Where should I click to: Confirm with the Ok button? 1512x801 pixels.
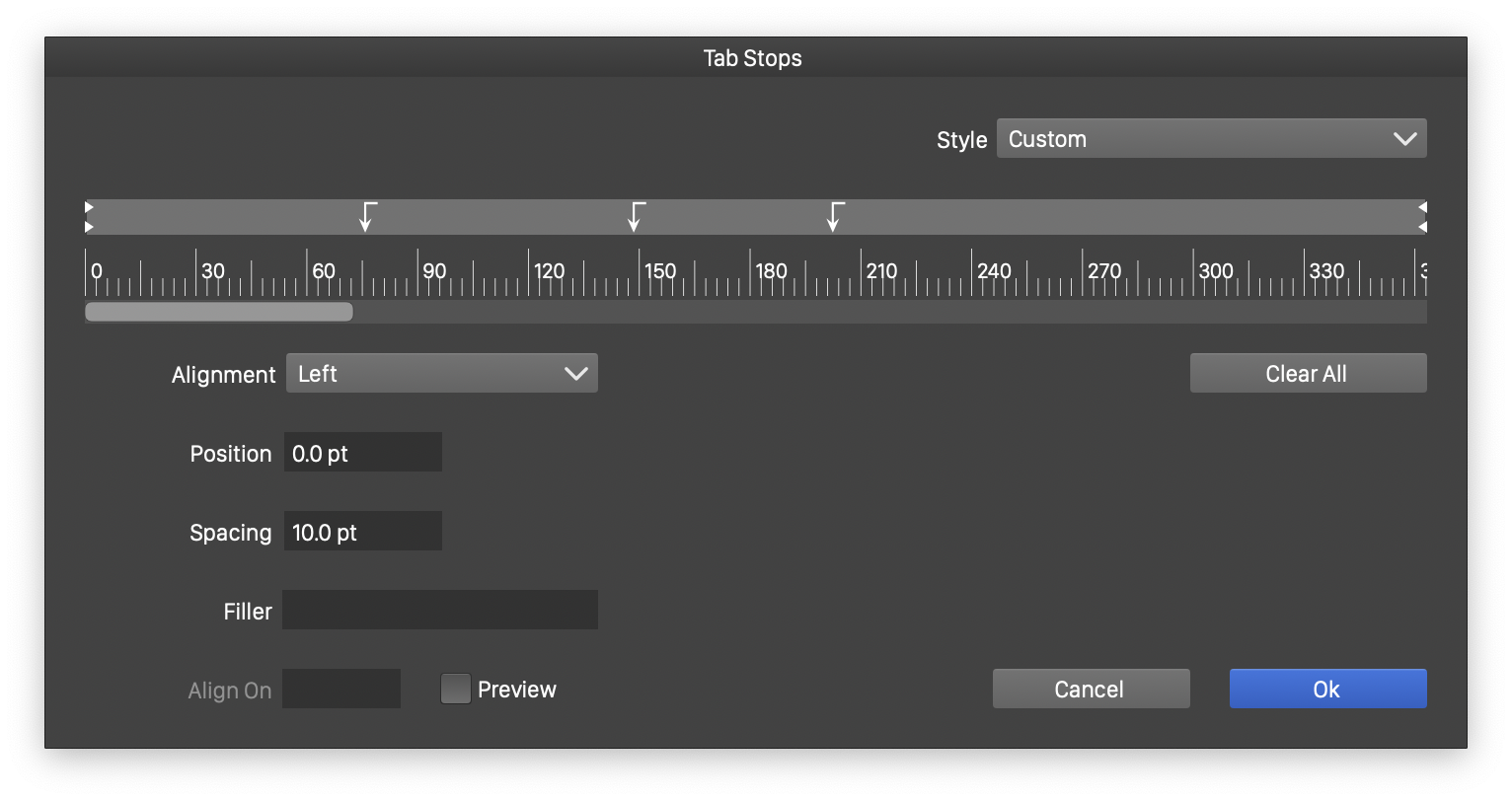click(1327, 689)
